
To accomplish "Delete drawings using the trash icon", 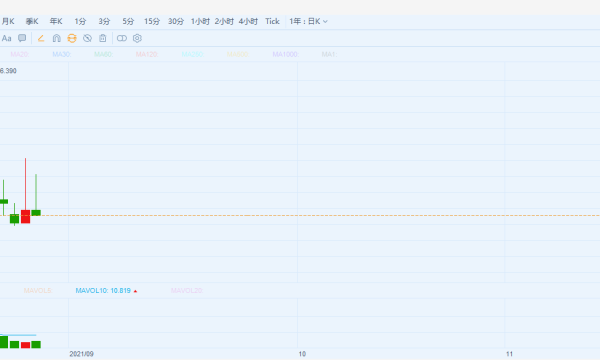I will coord(103,38).
